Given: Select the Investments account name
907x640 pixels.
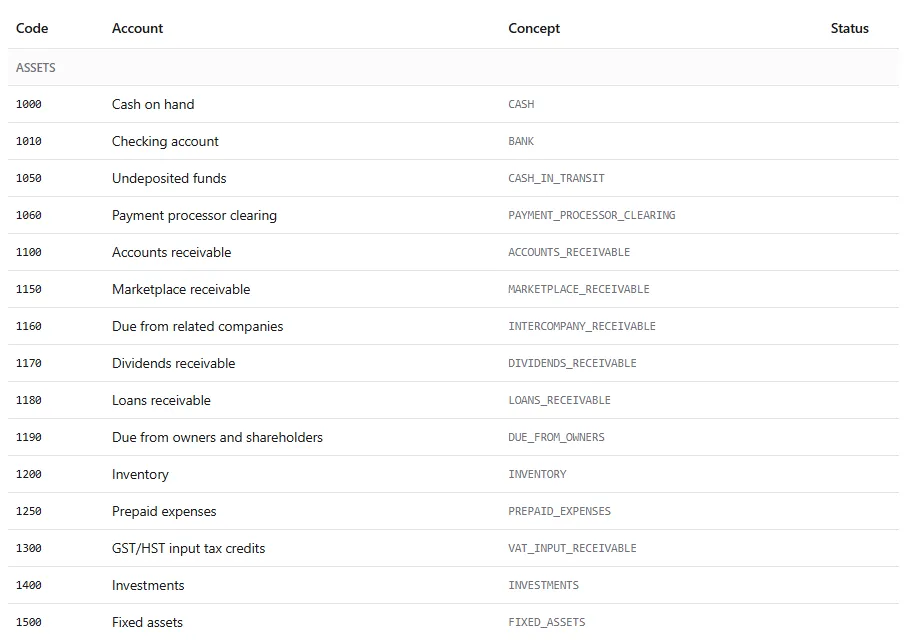Looking at the screenshot, I should pyautogui.click(x=148, y=586).
